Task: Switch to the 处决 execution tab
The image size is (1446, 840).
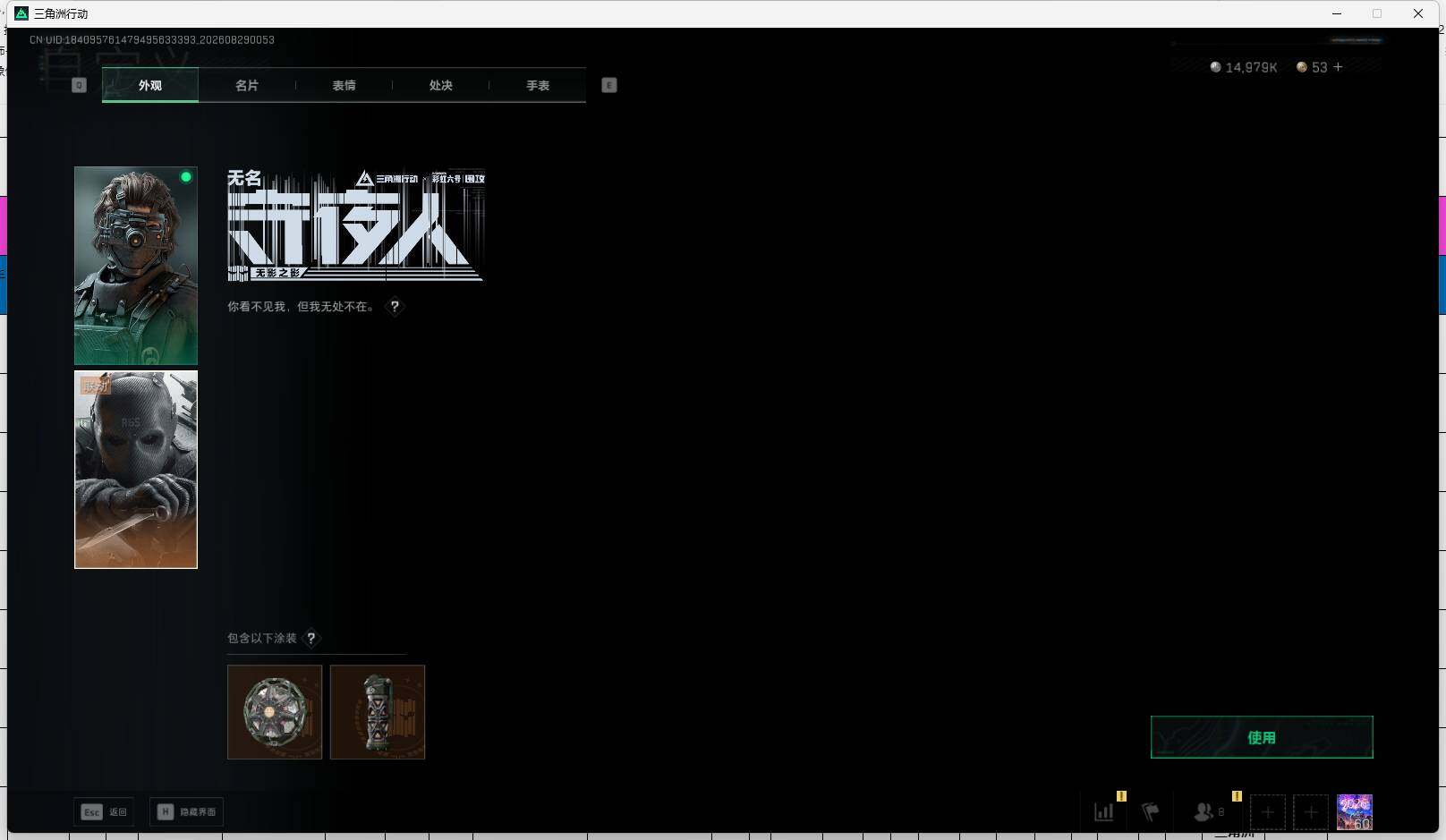Action: tap(440, 85)
